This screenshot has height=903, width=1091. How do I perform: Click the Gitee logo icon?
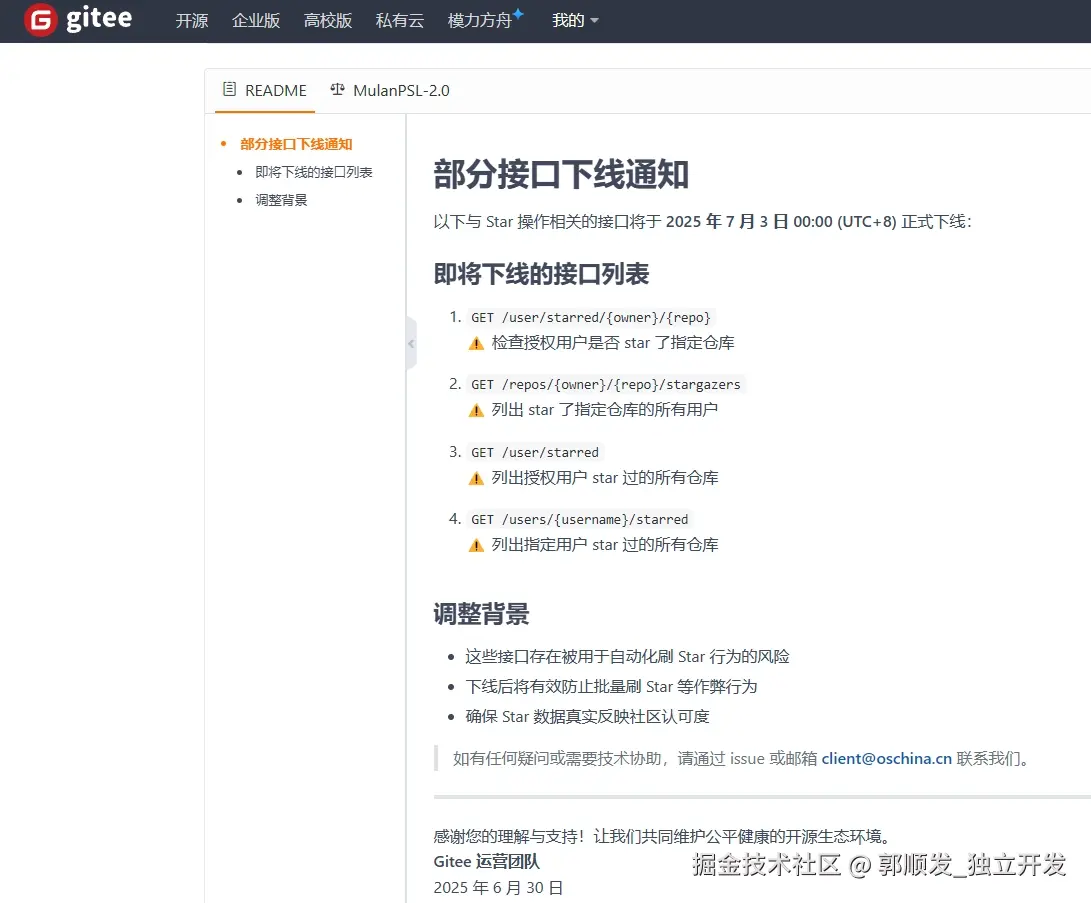[x=39, y=19]
